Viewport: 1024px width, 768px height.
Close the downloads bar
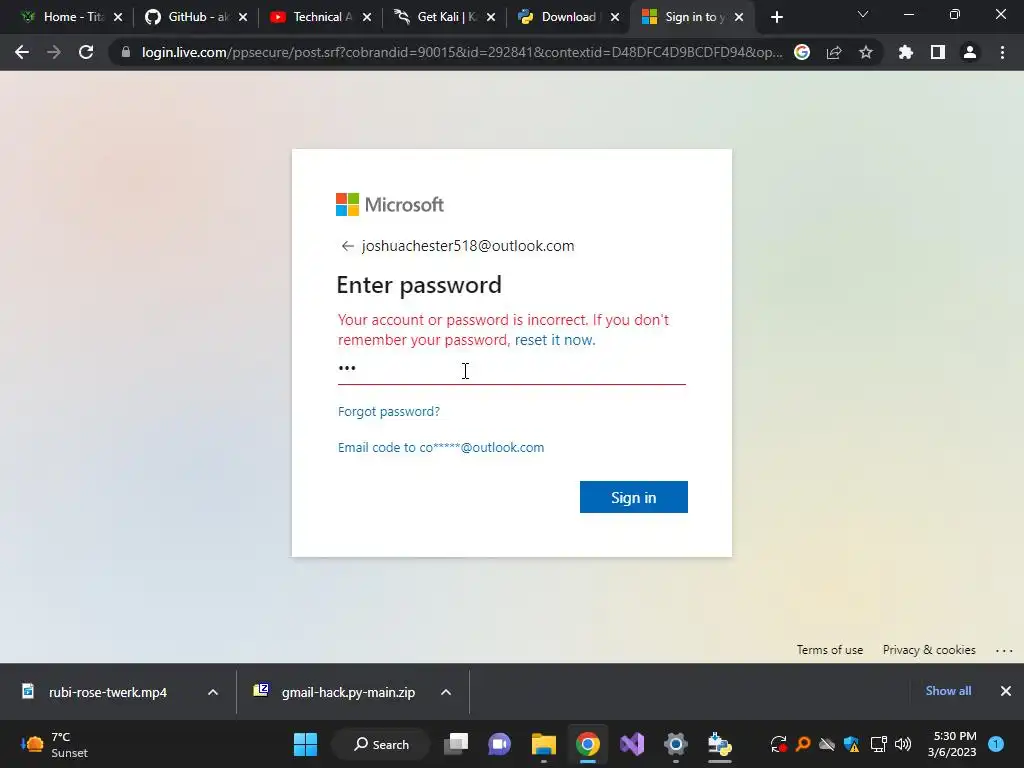coord(1006,691)
